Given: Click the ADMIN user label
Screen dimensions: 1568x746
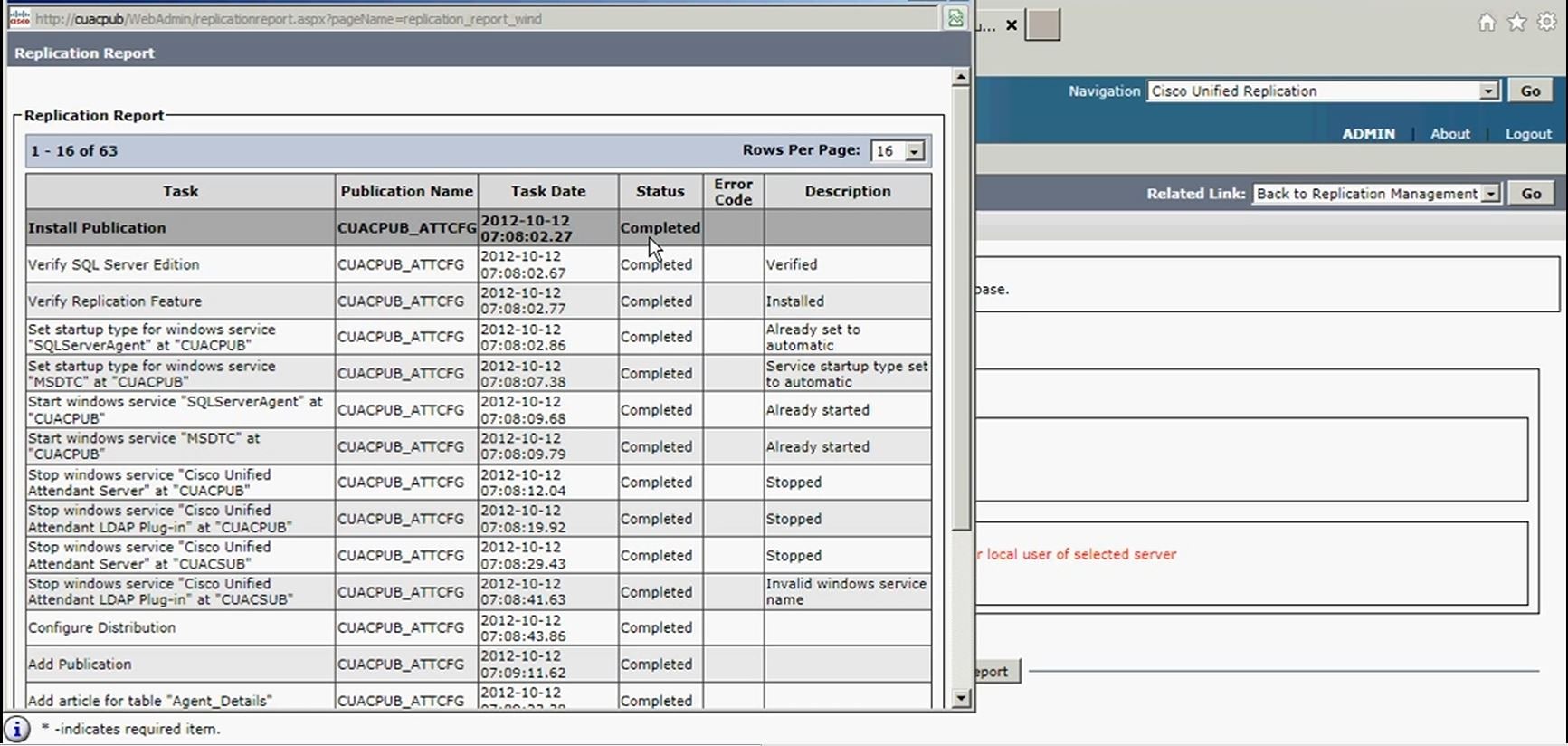Looking at the screenshot, I should (x=1368, y=134).
